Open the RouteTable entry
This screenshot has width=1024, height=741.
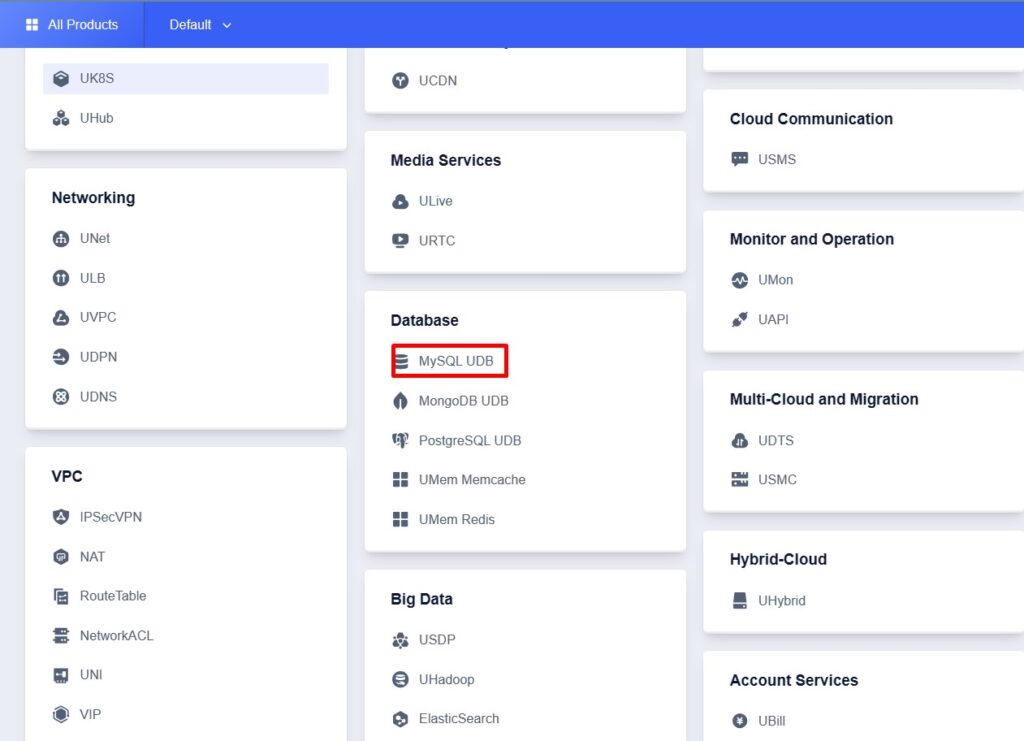(112, 596)
